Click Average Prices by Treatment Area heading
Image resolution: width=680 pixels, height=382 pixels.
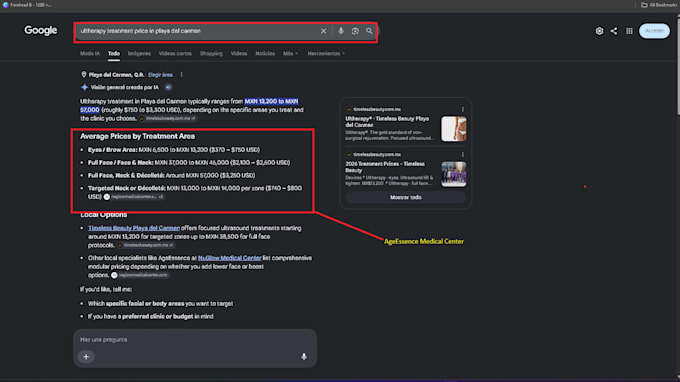tap(137, 136)
